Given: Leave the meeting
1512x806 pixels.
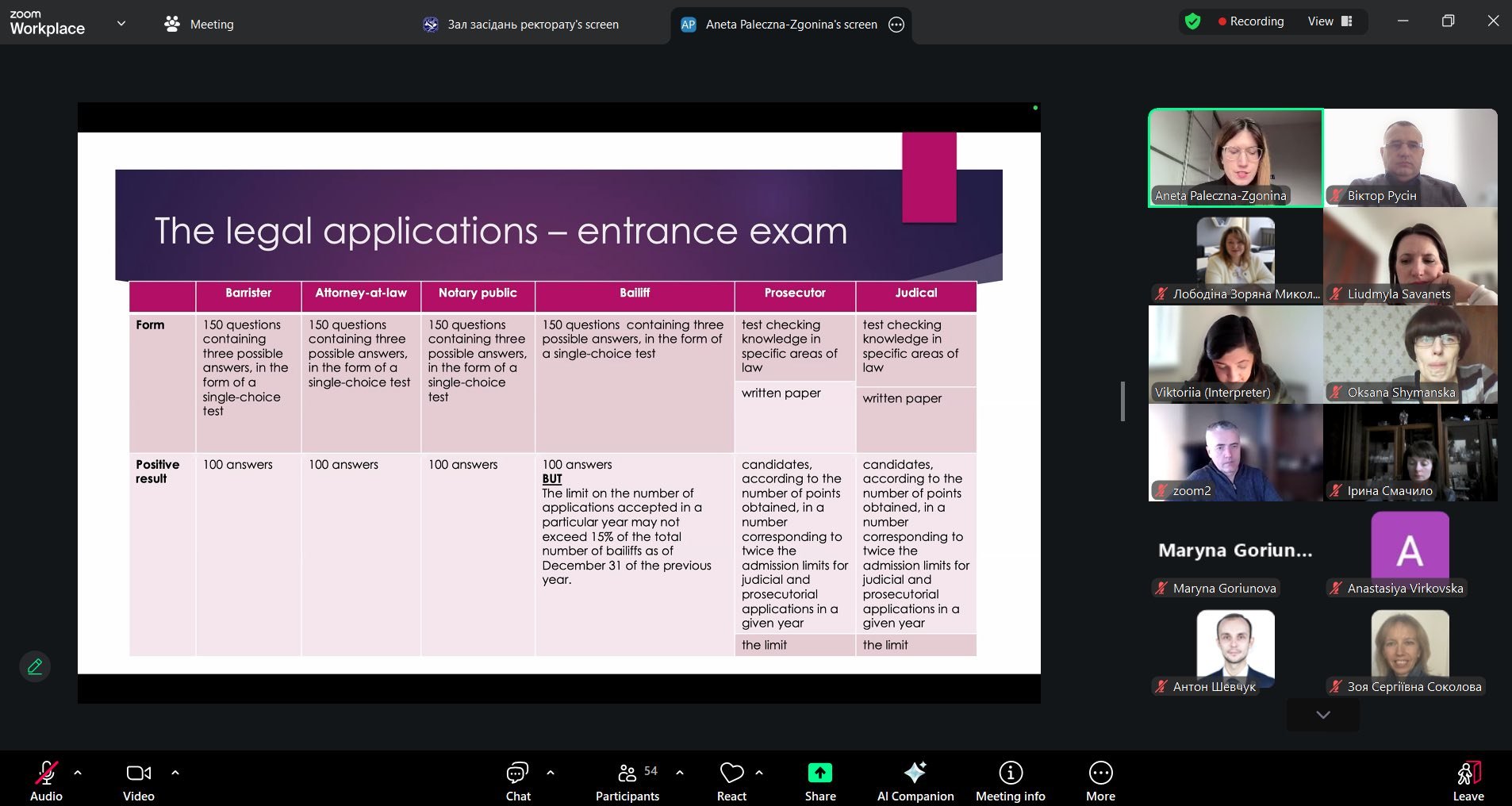Looking at the screenshot, I should click(x=1468, y=781).
